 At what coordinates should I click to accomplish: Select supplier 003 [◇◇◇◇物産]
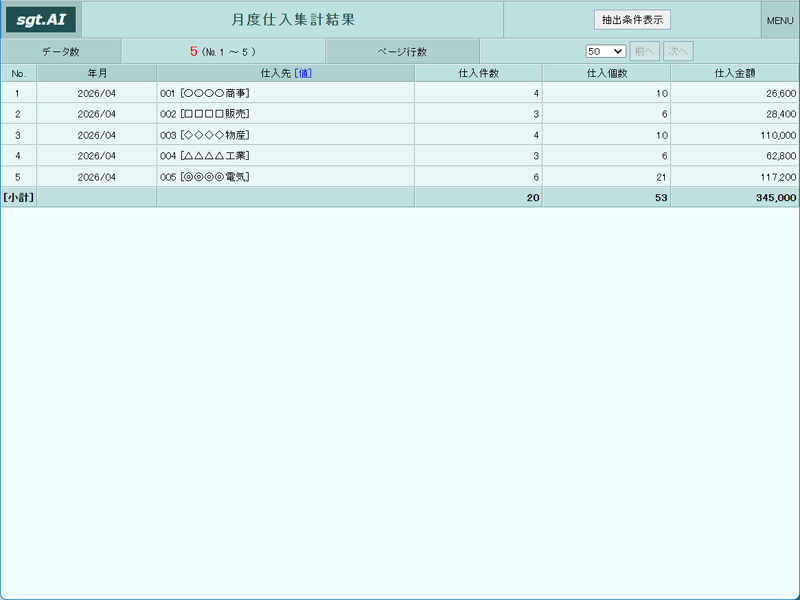point(205,135)
